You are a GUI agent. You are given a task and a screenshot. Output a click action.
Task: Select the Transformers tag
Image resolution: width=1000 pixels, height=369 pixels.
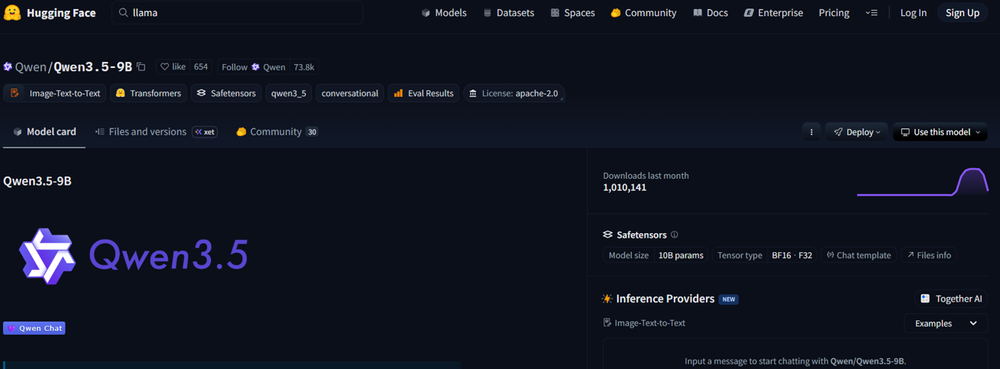pos(149,93)
